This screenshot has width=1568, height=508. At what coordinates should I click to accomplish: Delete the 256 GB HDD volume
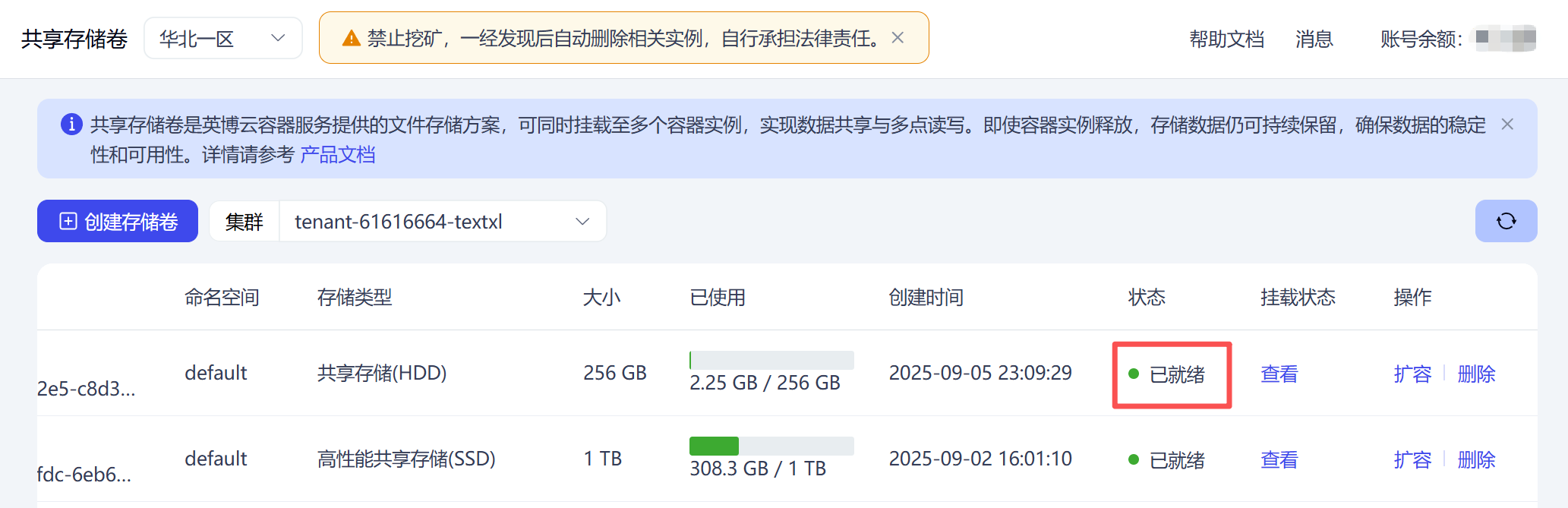[1476, 374]
